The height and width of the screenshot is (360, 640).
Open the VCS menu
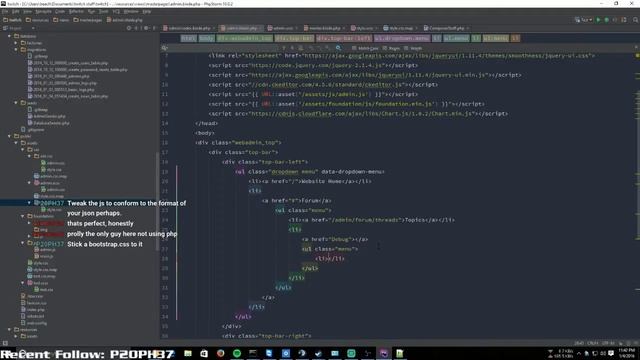[x=116, y=11]
